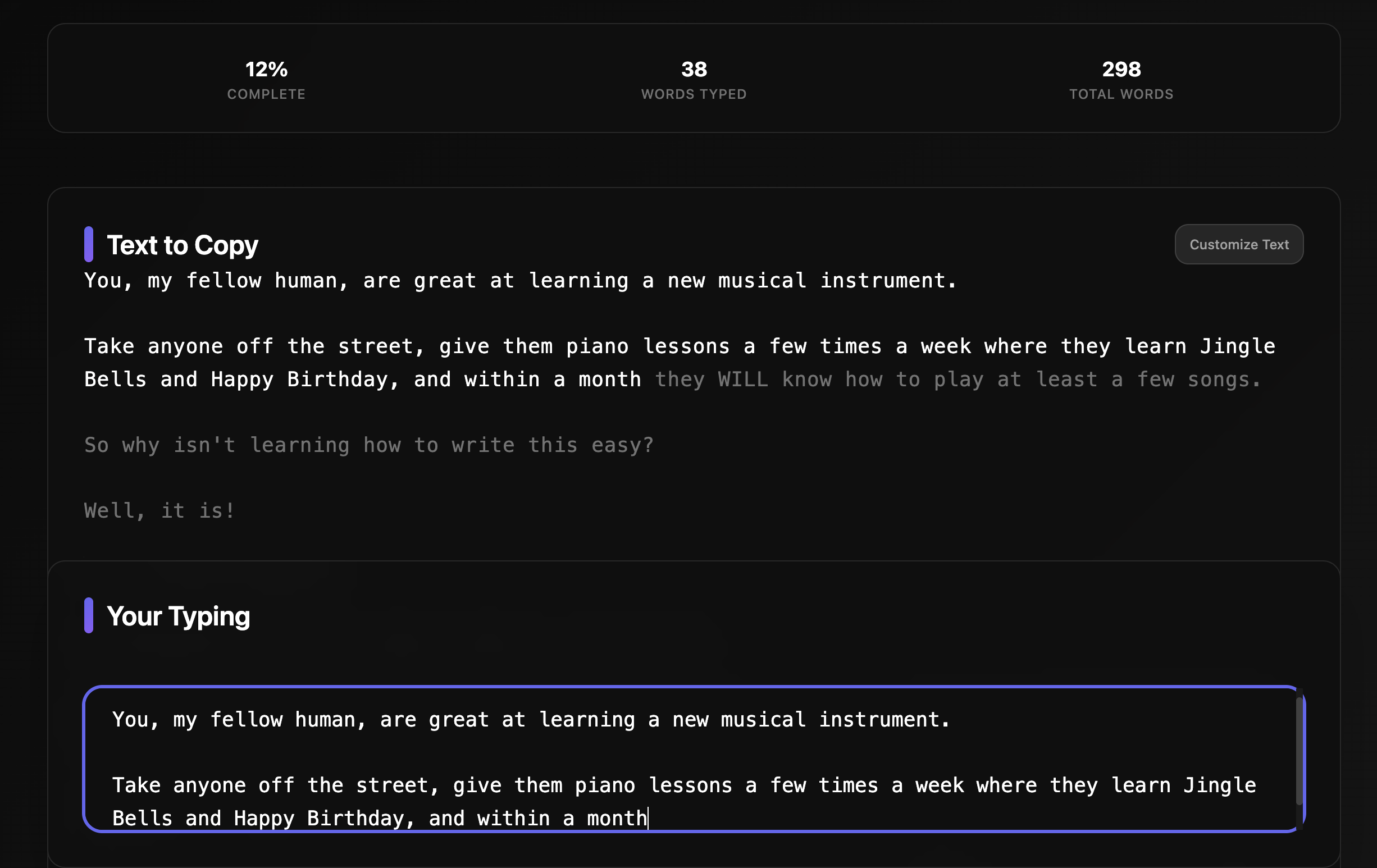
Task: Click purple accent bar beside Your Typing
Action: 89,615
